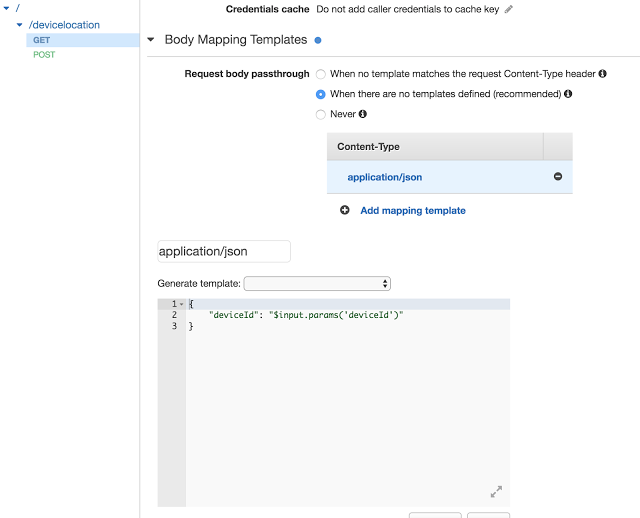Click blue dot beside Body Mapping Templates

[318, 41]
